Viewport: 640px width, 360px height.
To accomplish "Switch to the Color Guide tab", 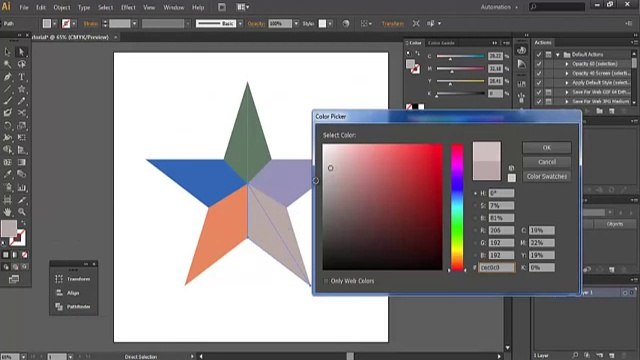I will click(441, 43).
